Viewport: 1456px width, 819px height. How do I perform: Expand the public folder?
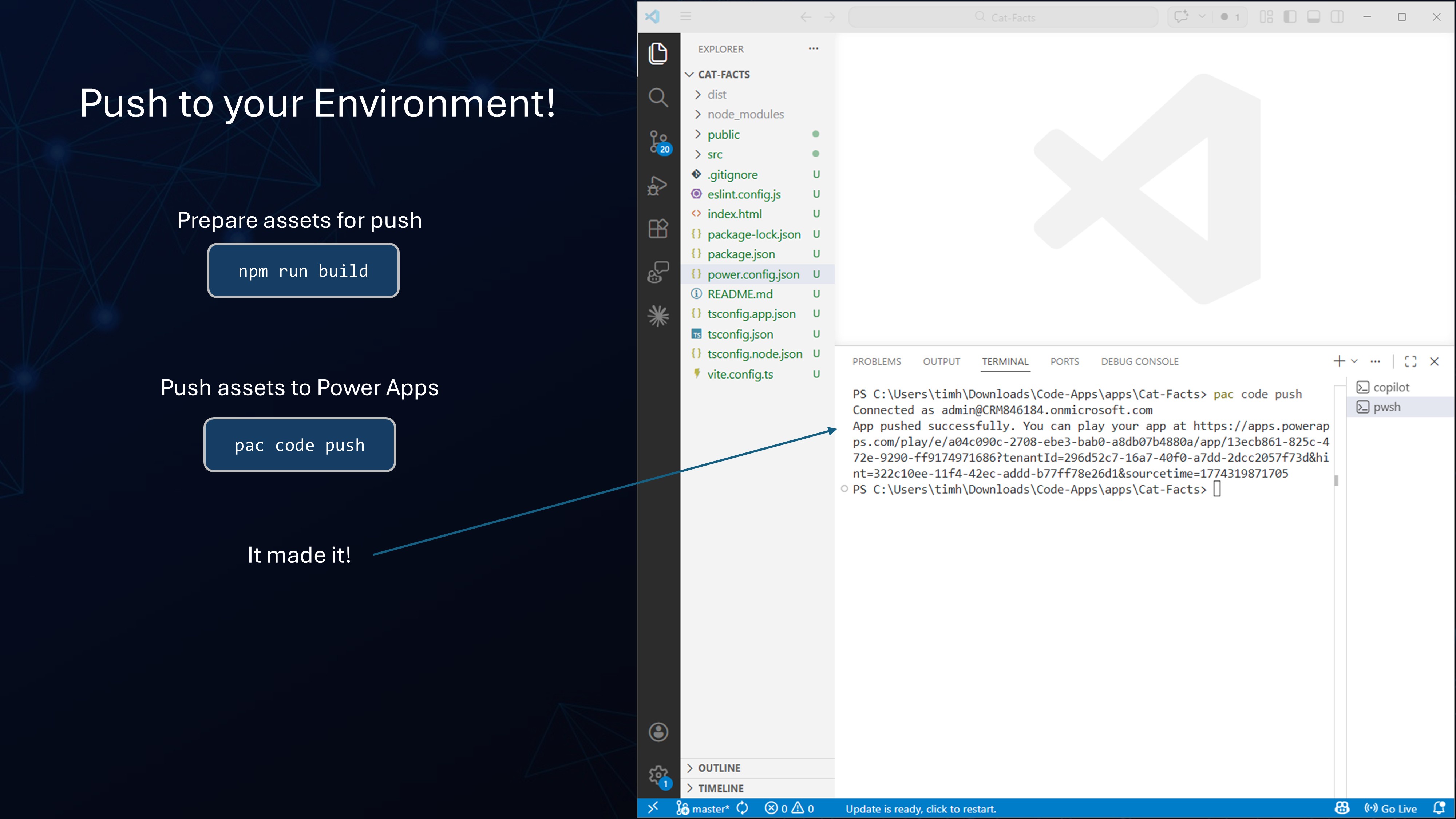[757, 135]
